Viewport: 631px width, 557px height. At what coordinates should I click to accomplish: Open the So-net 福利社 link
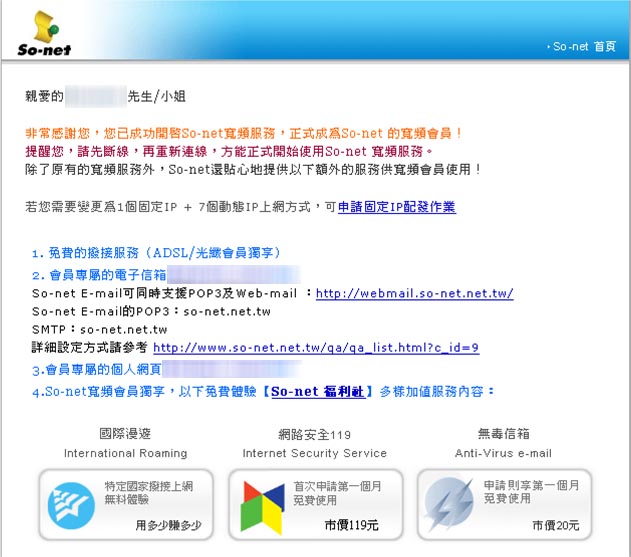tap(318, 392)
